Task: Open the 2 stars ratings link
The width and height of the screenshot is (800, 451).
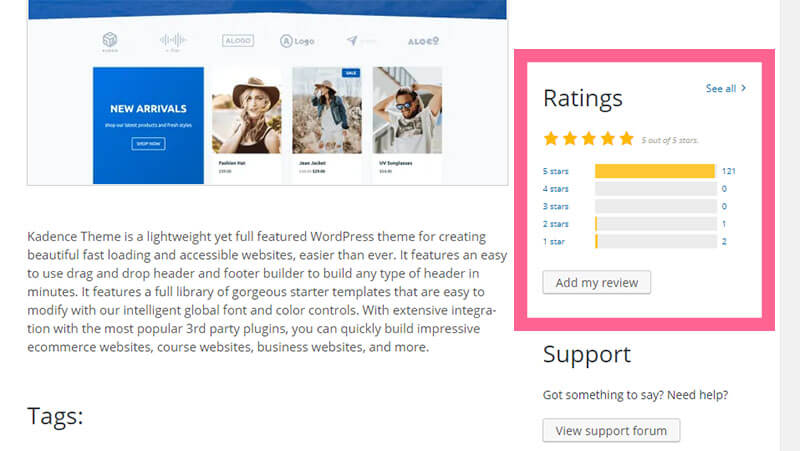Action: tap(555, 224)
